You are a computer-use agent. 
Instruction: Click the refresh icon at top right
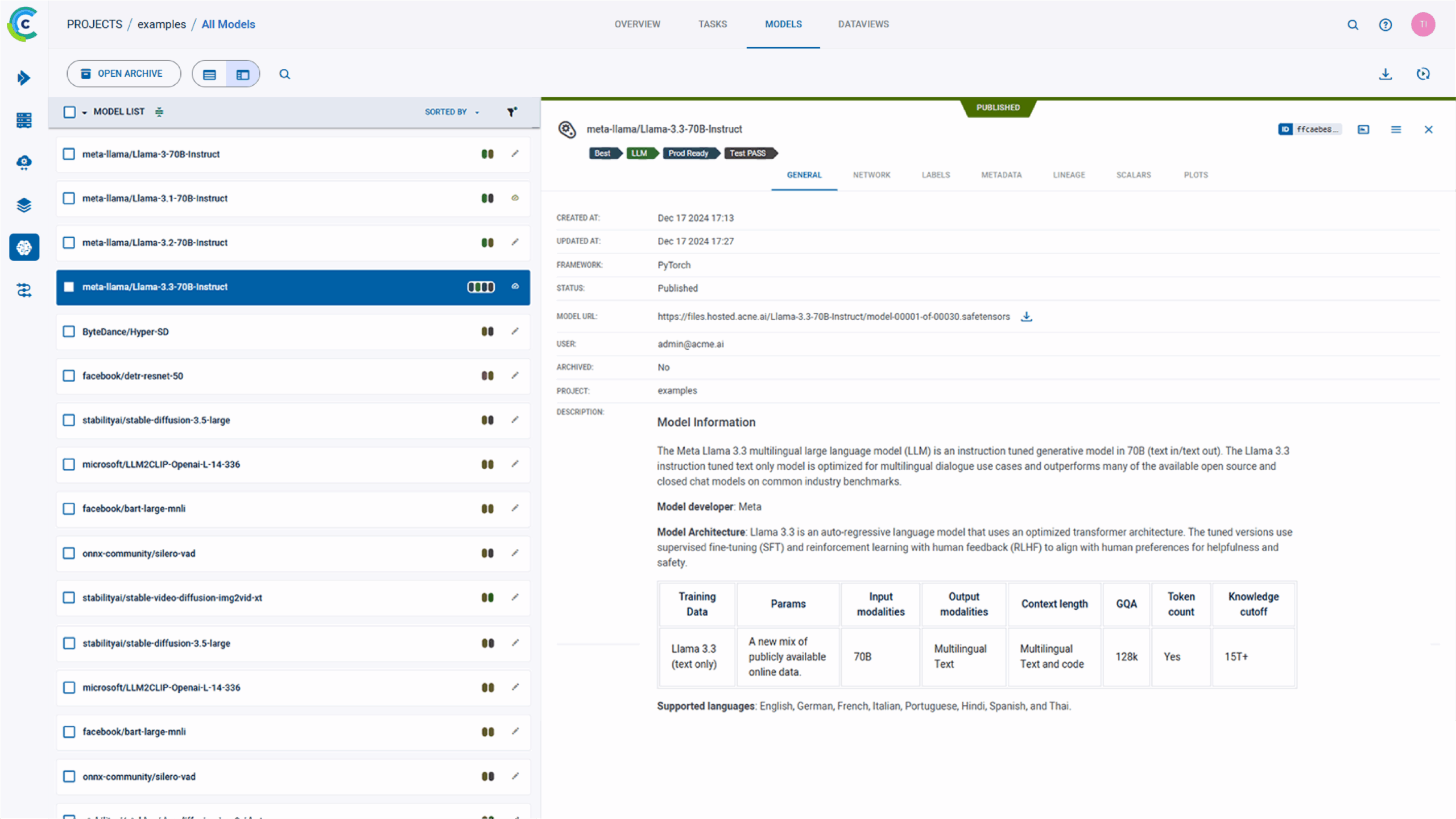coord(1423,74)
